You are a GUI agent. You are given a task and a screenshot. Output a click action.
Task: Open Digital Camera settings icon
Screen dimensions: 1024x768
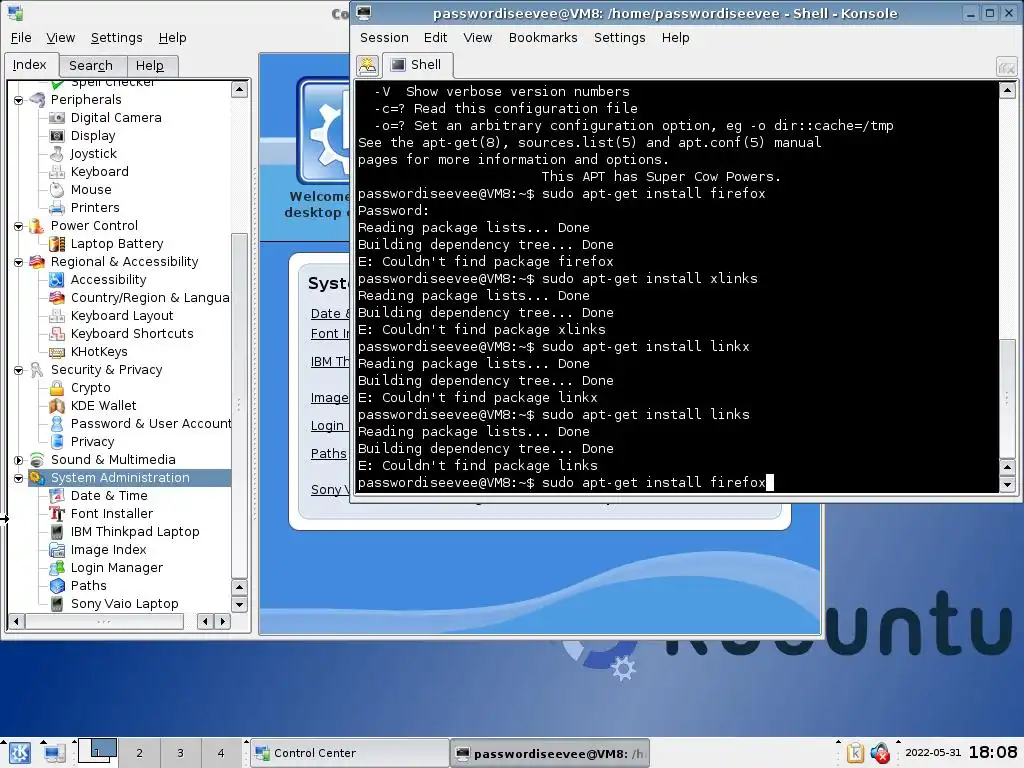click(57, 118)
